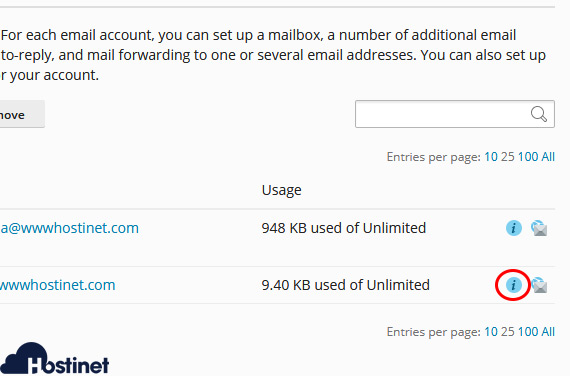Open the a@wwwhostinet.com email address link
Image resolution: width=570 pixels, height=376 pixels.
click(69, 228)
